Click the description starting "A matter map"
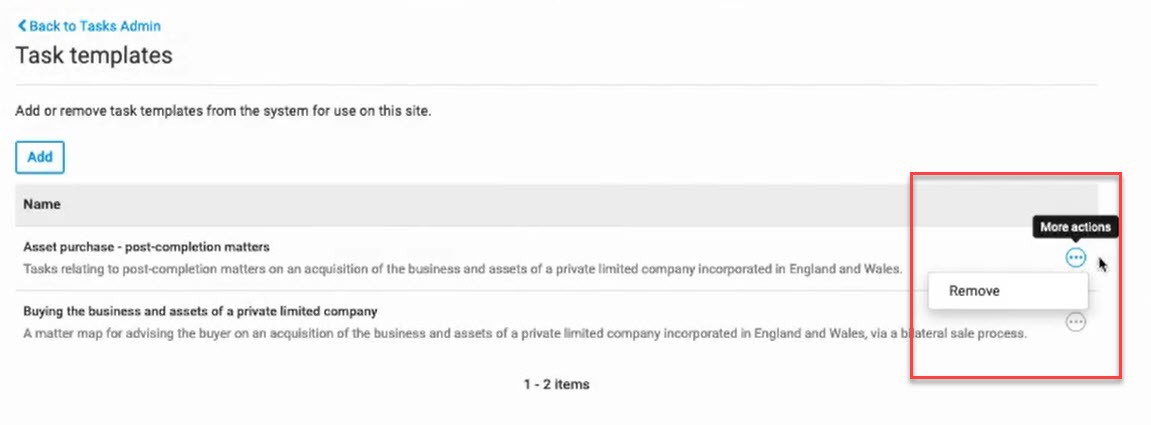The height and width of the screenshot is (425, 1151). pos(525,332)
